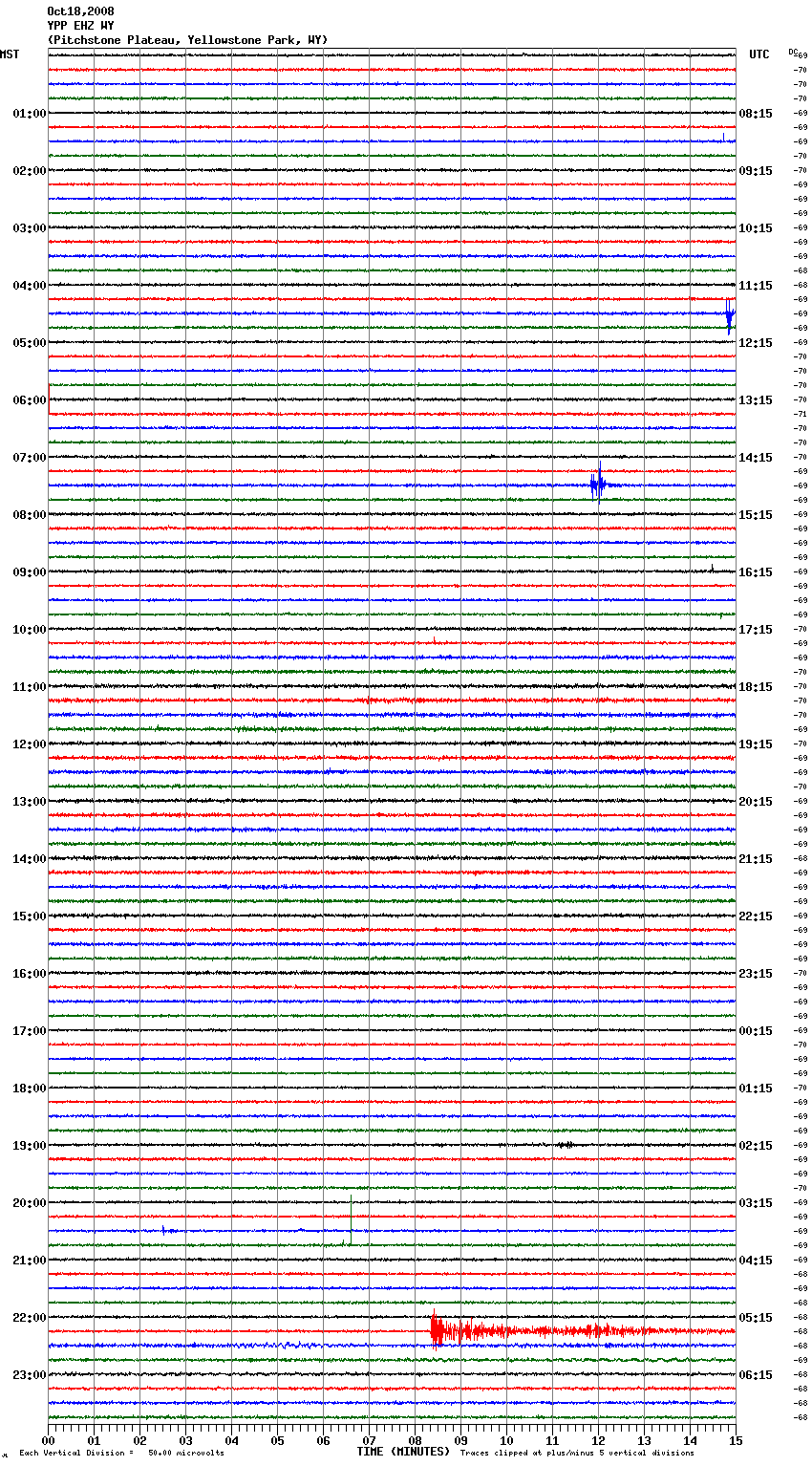This screenshot has height=1466, width=812.
Task: Click the UTC timezone header
Action: [x=759, y=54]
